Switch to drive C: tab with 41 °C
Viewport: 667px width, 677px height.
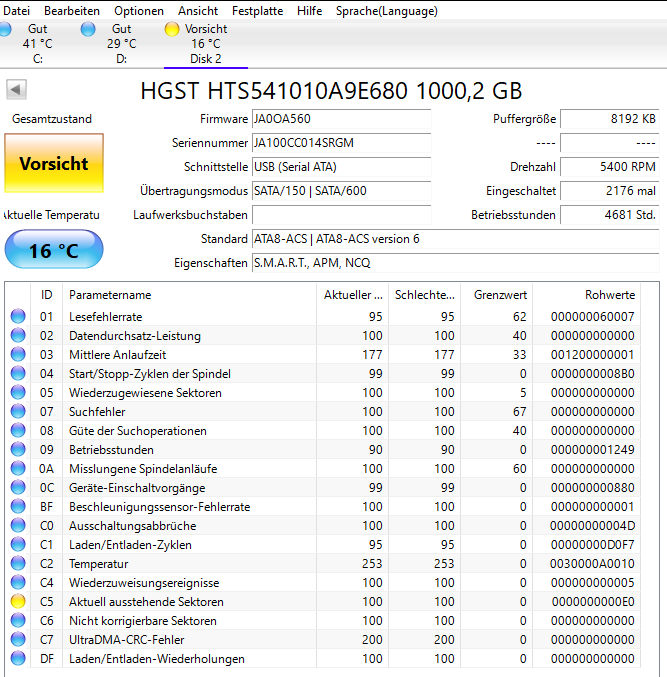click(38, 44)
